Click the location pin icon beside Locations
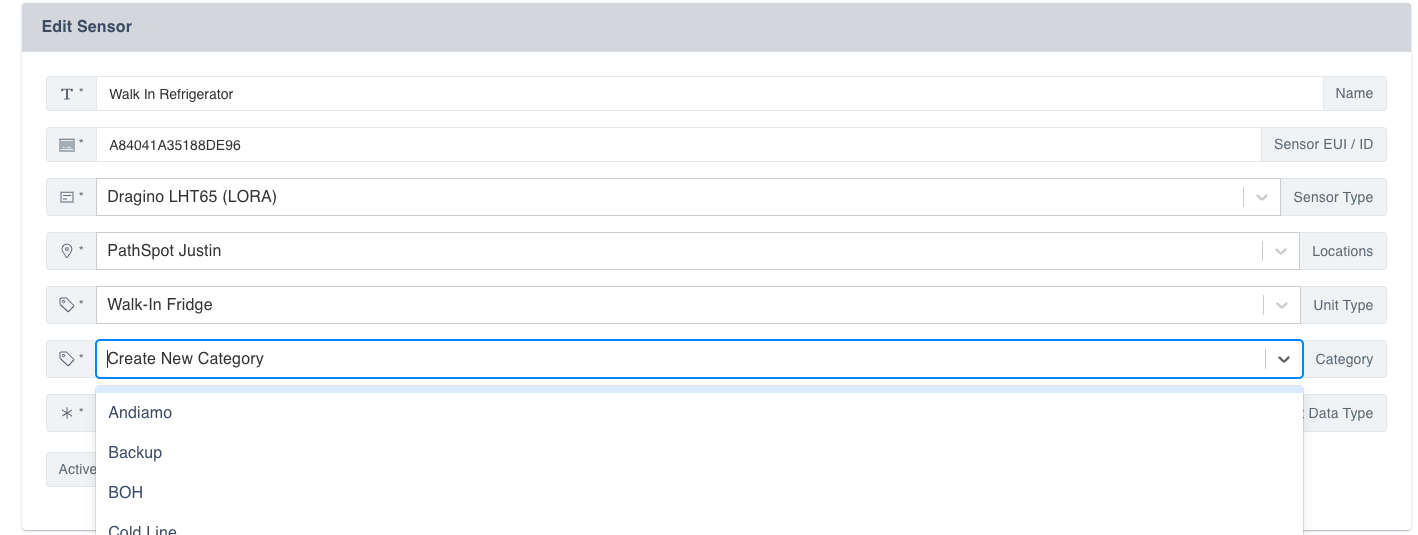 [67, 251]
